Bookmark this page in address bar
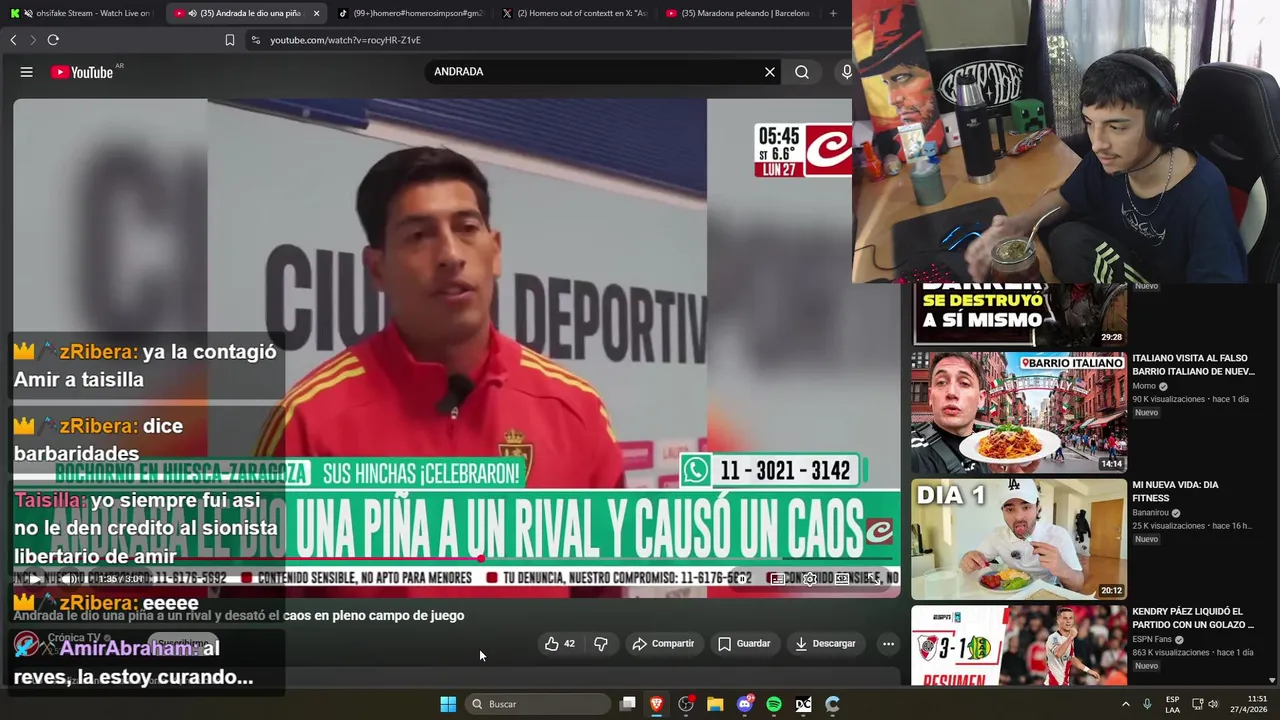Image resolution: width=1280 pixels, height=720 pixels. [x=230, y=40]
